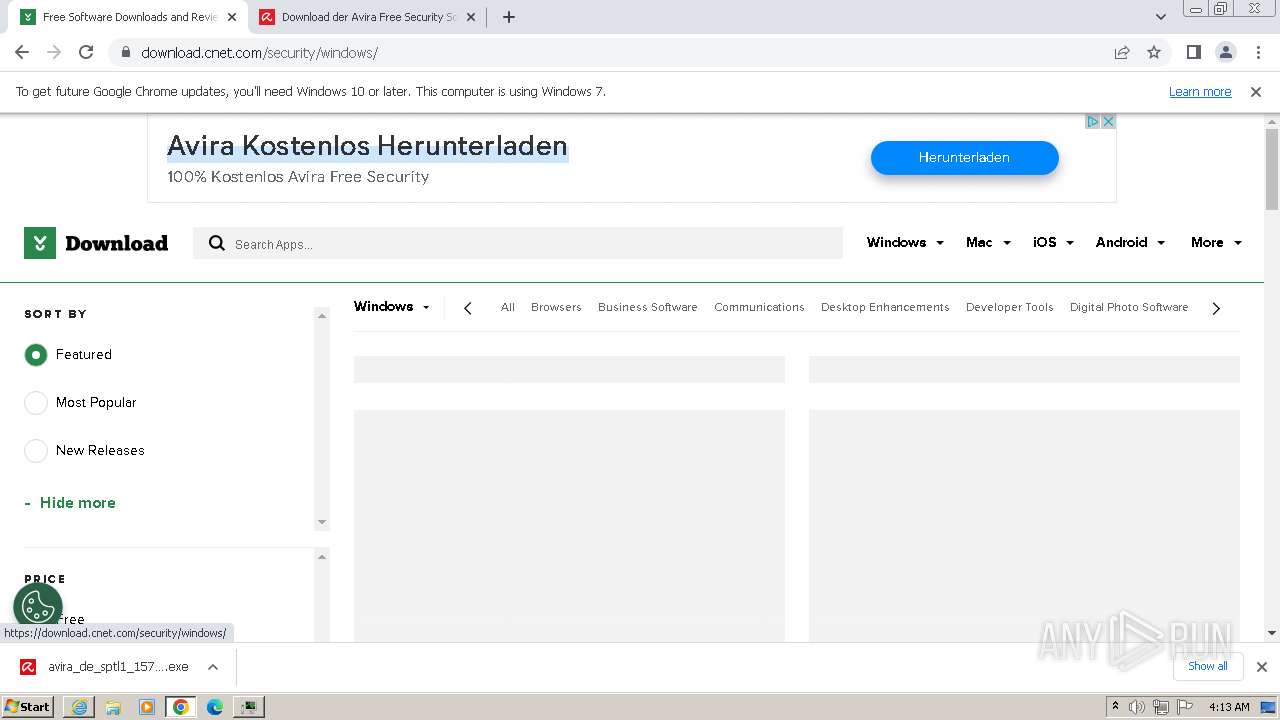The image size is (1280, 720).
Task: Click the address bar URL
Action: click(x=259, y=52)
